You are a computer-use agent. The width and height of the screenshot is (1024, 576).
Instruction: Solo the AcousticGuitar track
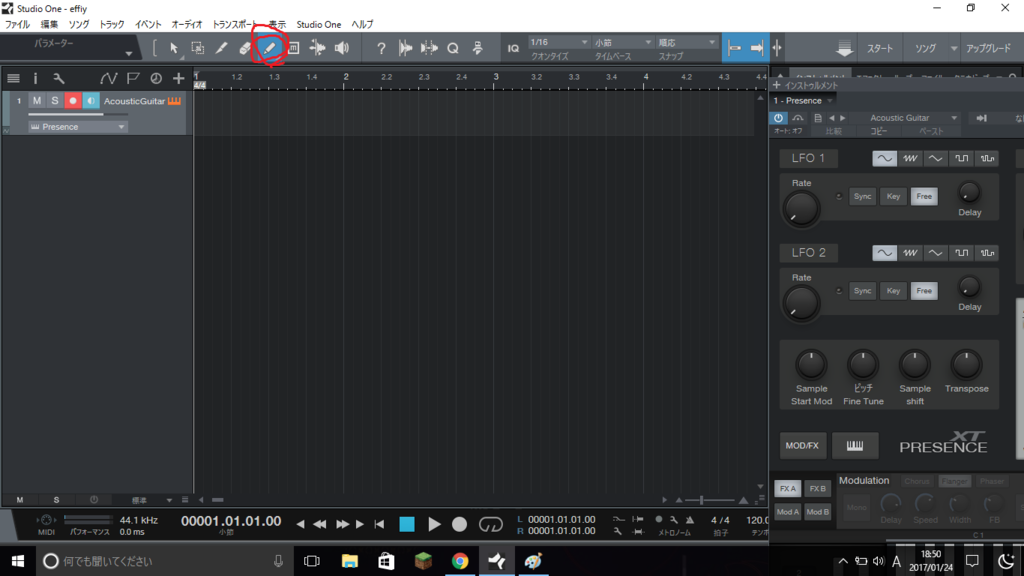point(55,101)
